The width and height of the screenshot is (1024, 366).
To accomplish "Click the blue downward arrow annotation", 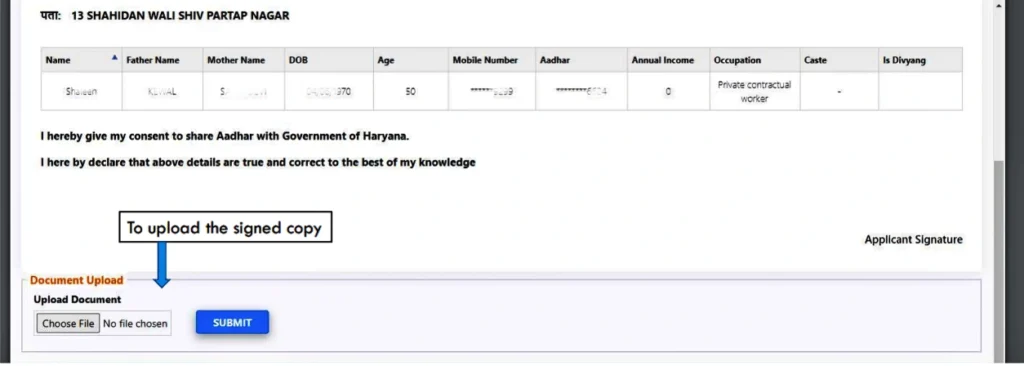I will tap(162, 265).
